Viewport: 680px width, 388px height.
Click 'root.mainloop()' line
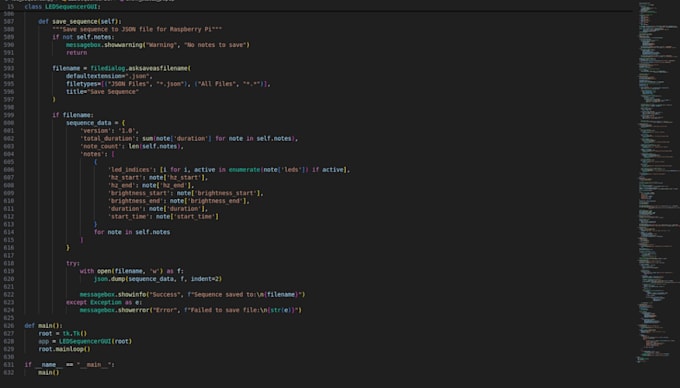(x=64, y=349)
